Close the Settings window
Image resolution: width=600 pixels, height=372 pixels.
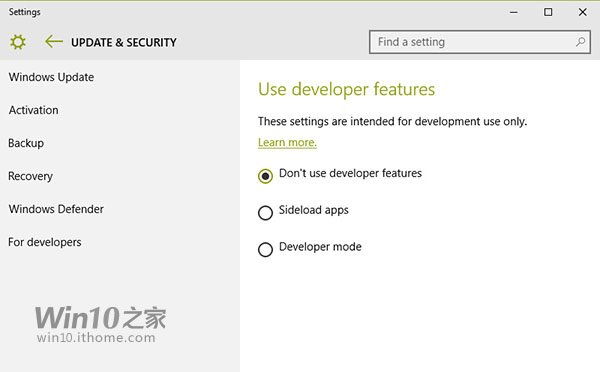[582, 12]
